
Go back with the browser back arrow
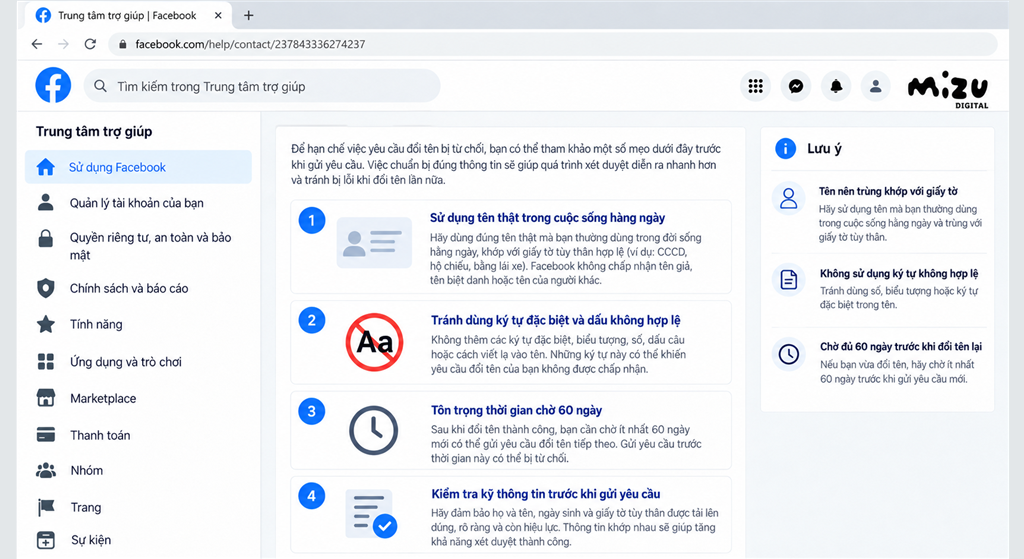click(x=37, y=44)
